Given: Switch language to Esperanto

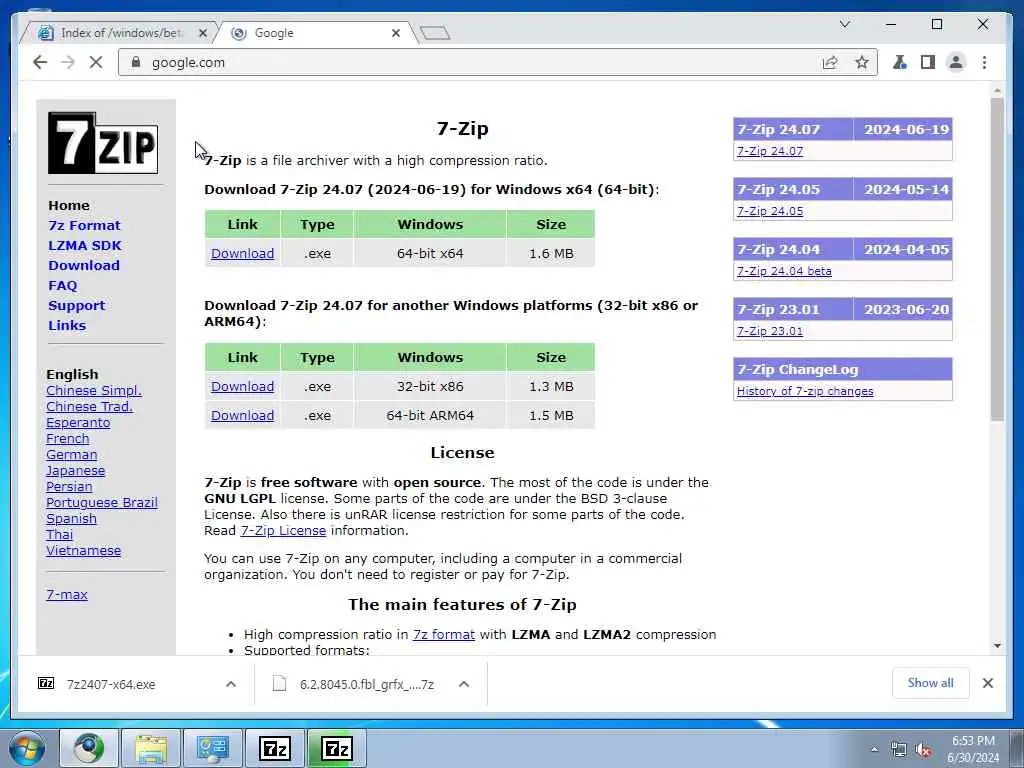Looking at the screenshot, I should coord(78,423).
